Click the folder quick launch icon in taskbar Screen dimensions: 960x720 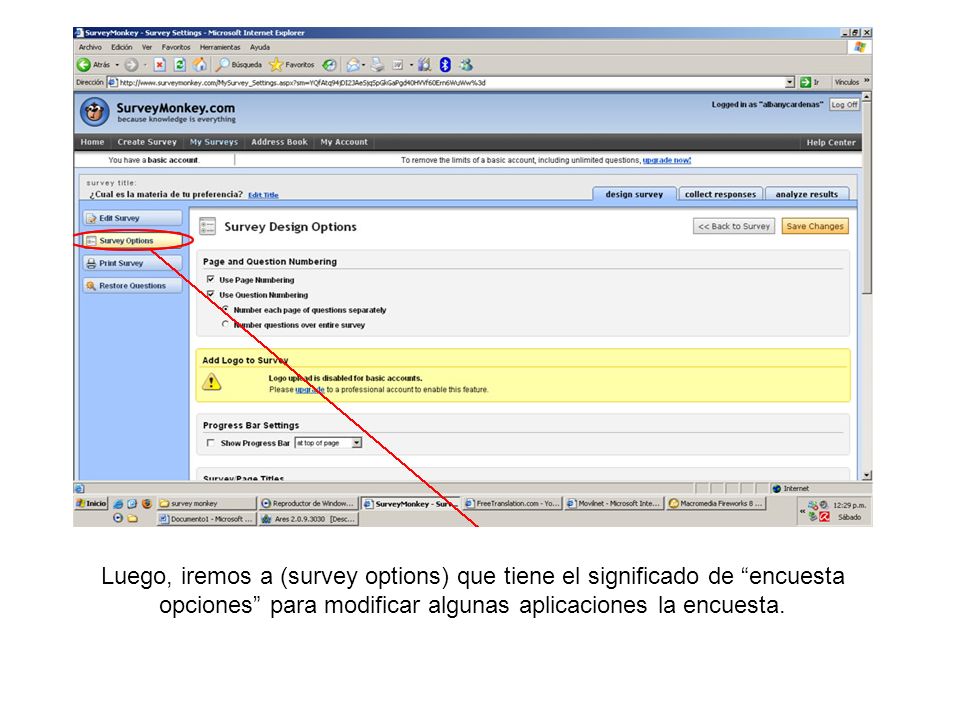tap(132, 518)
